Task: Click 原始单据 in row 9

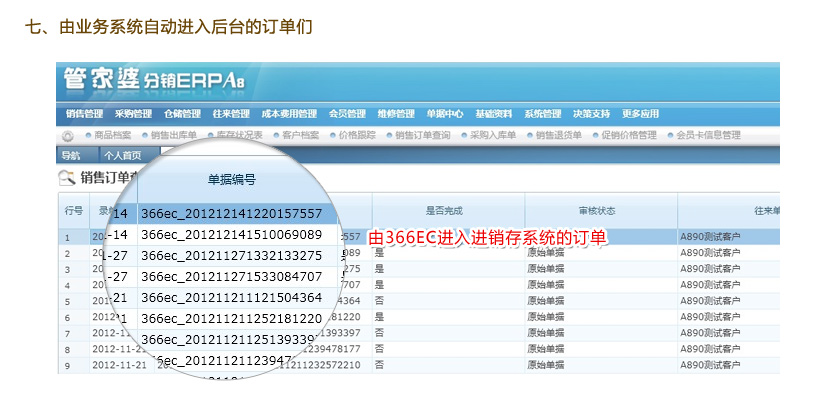Action: tap(546, 365)
